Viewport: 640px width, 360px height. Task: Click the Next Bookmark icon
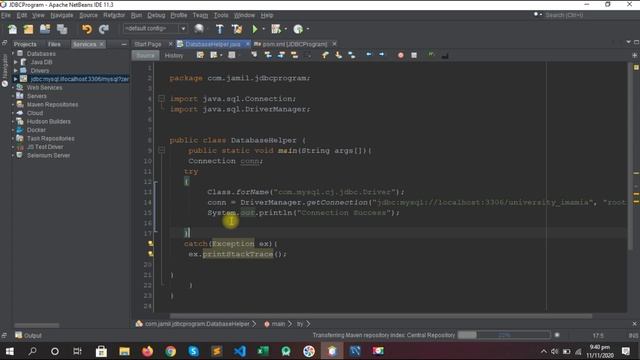pos(338,55)
